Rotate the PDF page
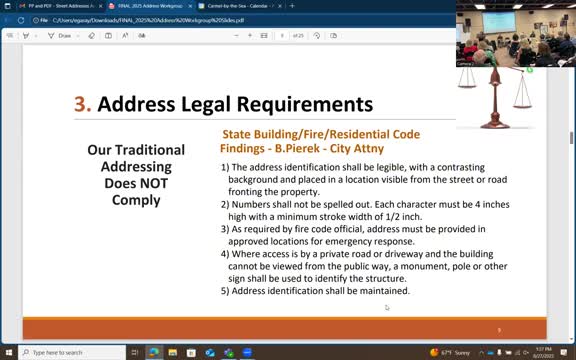 tap(317, 36)
